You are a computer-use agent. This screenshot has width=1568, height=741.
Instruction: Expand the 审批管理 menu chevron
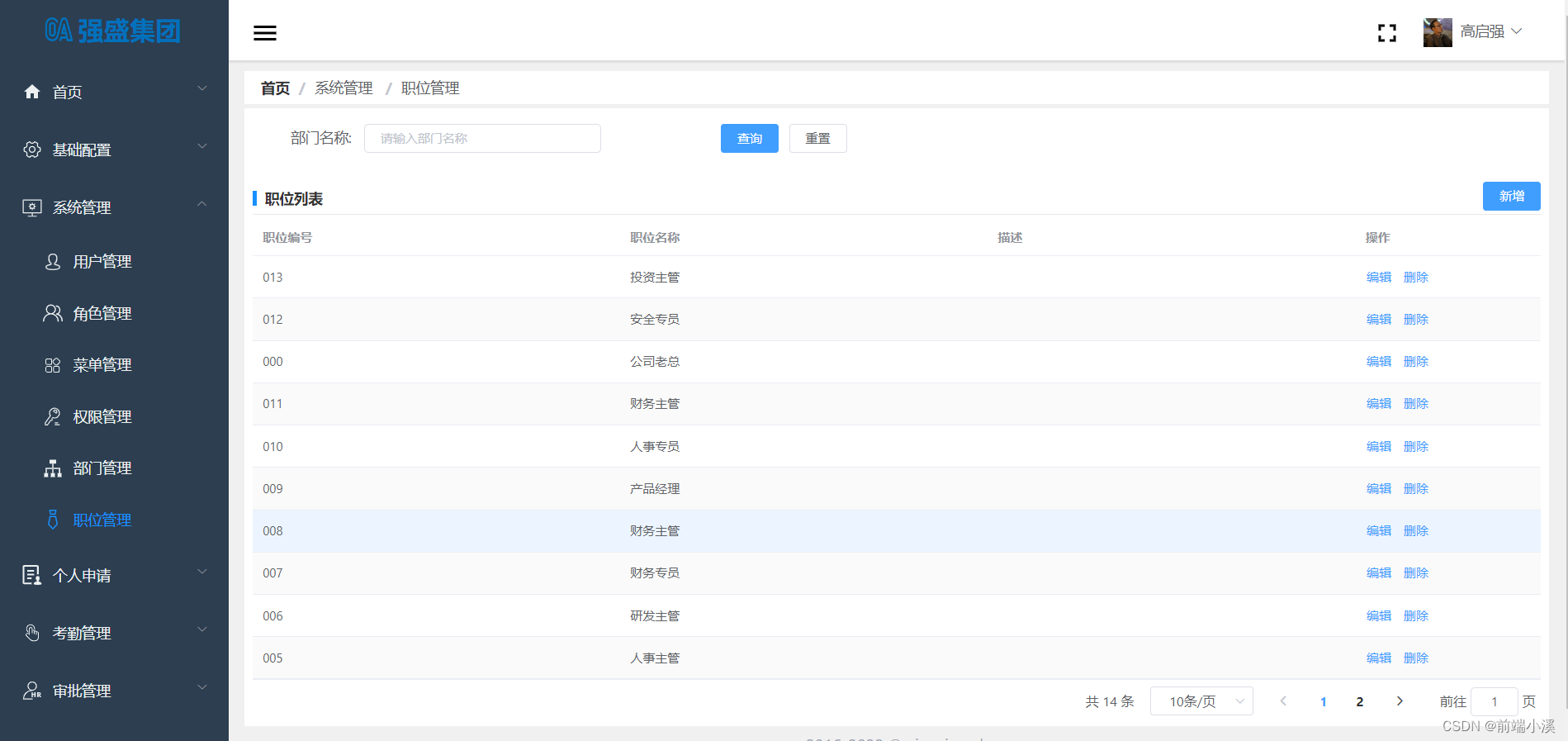point(202,687)
